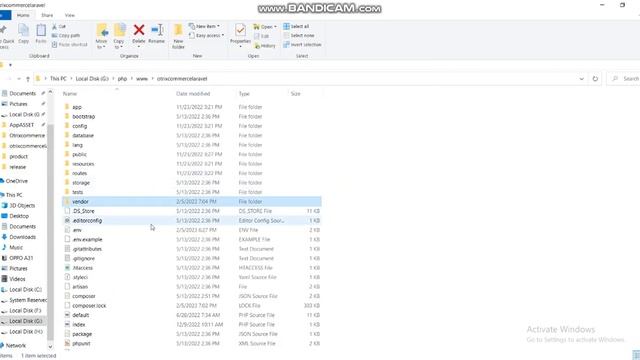Open the Move to dropdown
The width and height of the screenshot is (640, 360).
(x=101, y=36)
